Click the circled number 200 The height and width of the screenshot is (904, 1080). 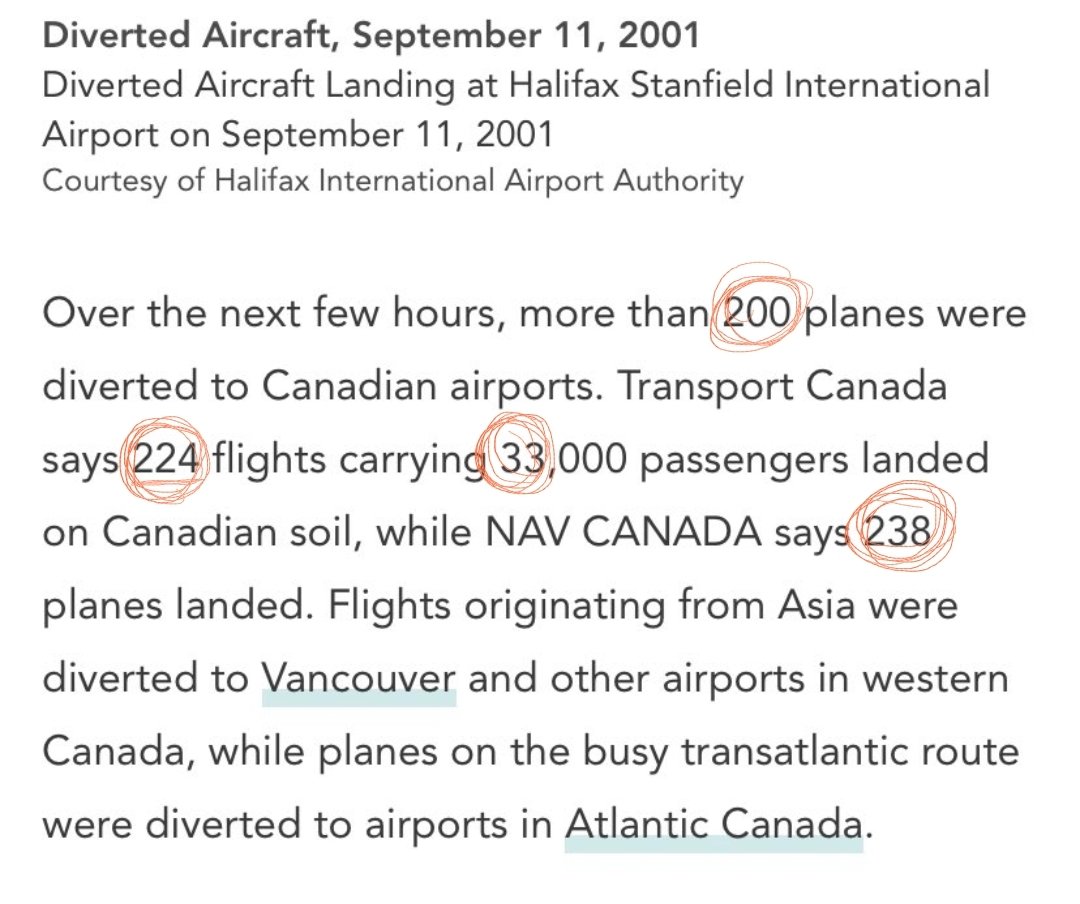tap(757, 314)
